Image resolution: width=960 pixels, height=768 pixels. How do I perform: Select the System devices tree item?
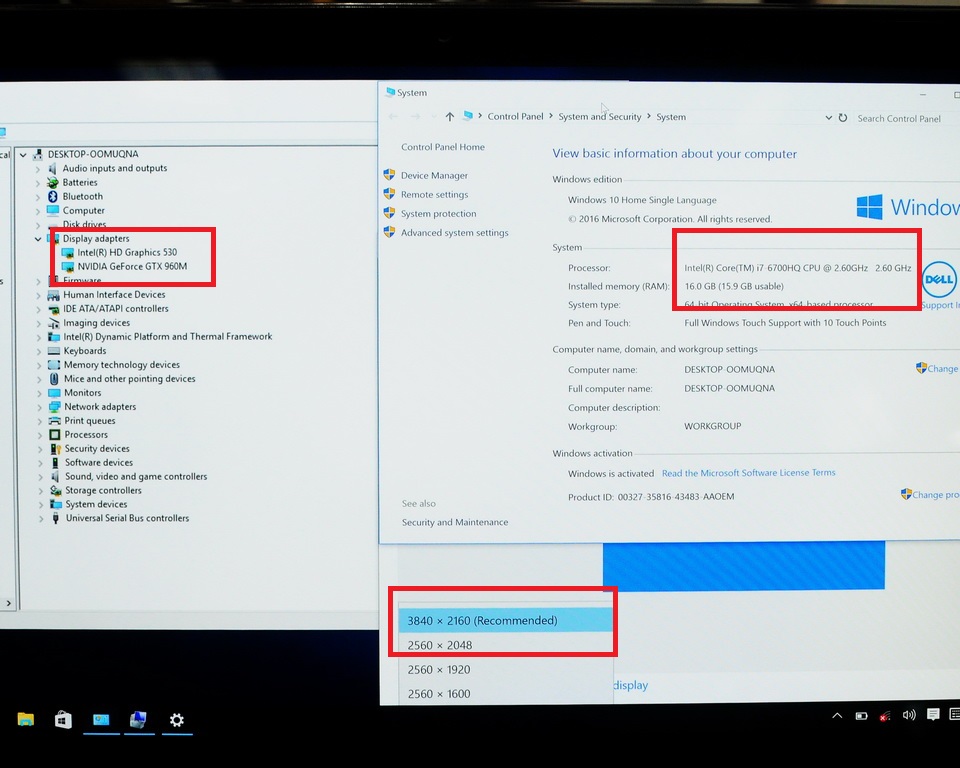(96, 505)
